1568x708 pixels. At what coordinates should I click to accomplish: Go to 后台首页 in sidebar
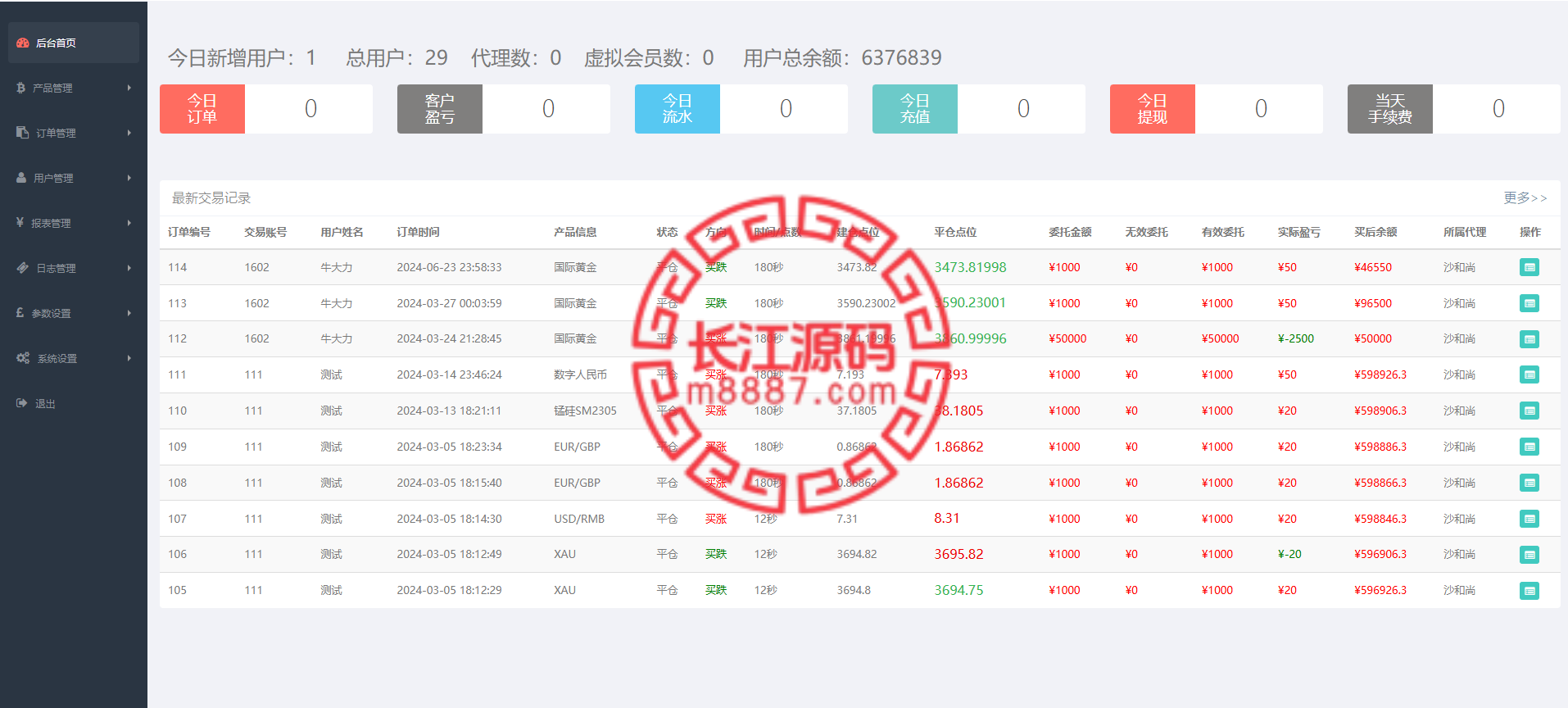pos(74,43)
